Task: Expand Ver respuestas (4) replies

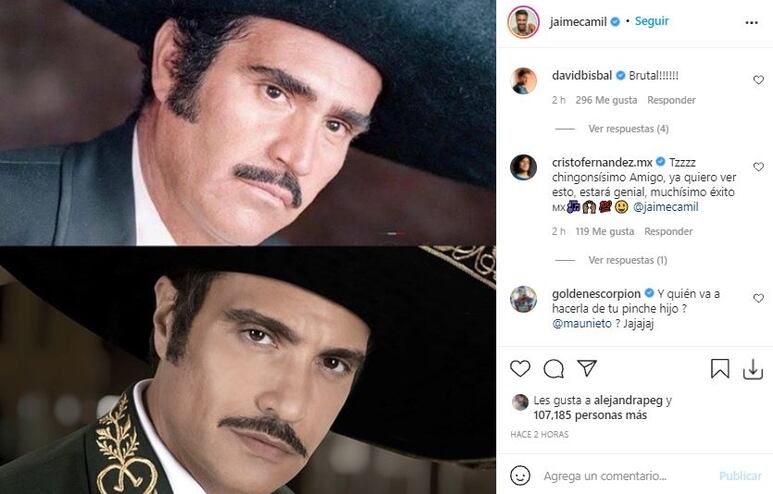Action: [x=628, y=129]
